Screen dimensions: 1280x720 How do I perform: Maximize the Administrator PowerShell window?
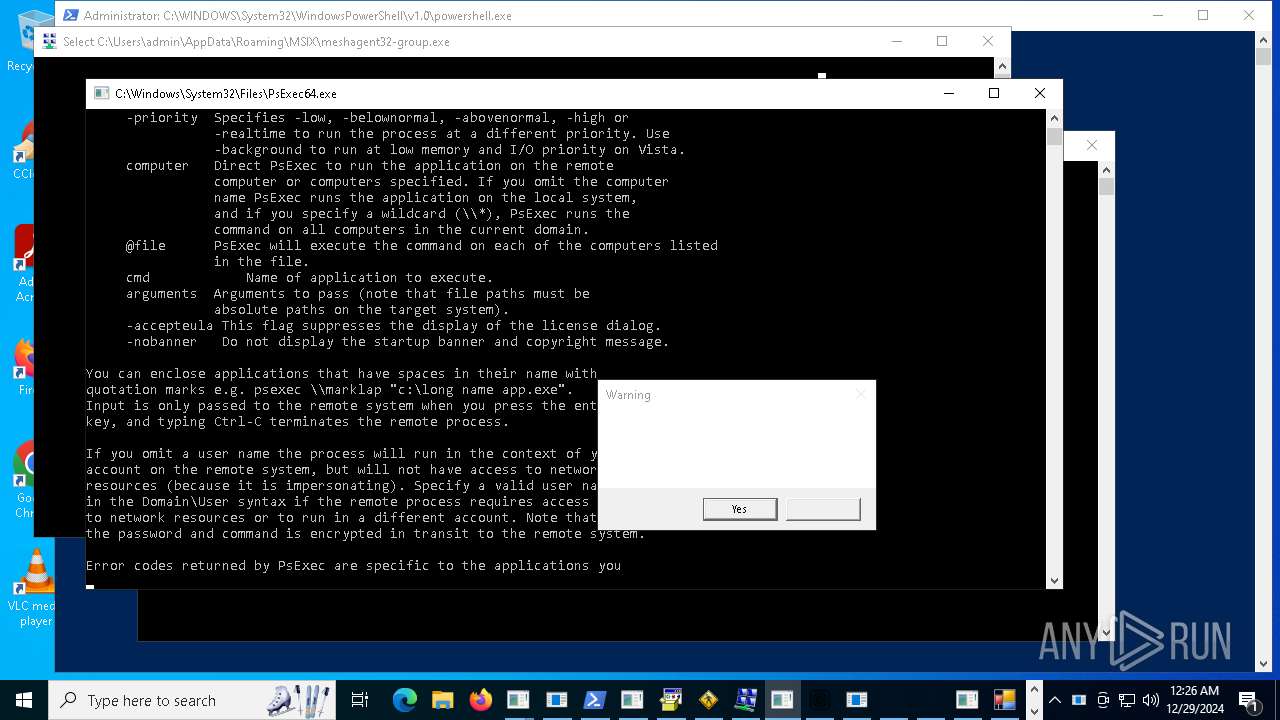tap(1203, 15)
